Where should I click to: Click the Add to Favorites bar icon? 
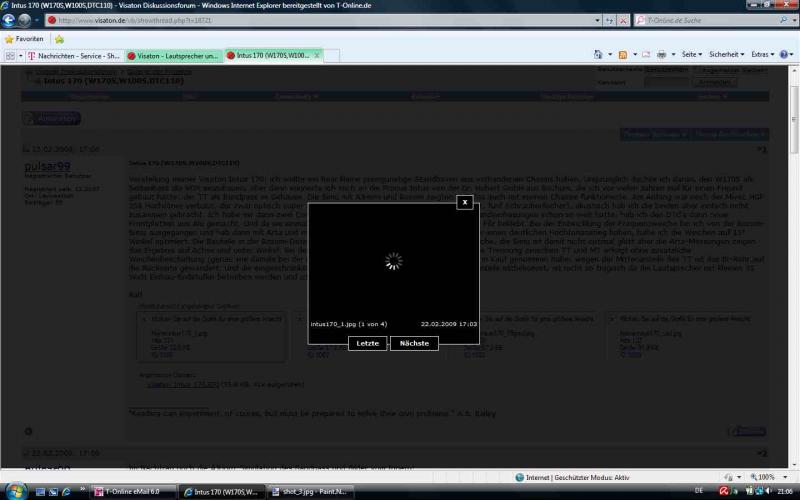click(59, 39)
